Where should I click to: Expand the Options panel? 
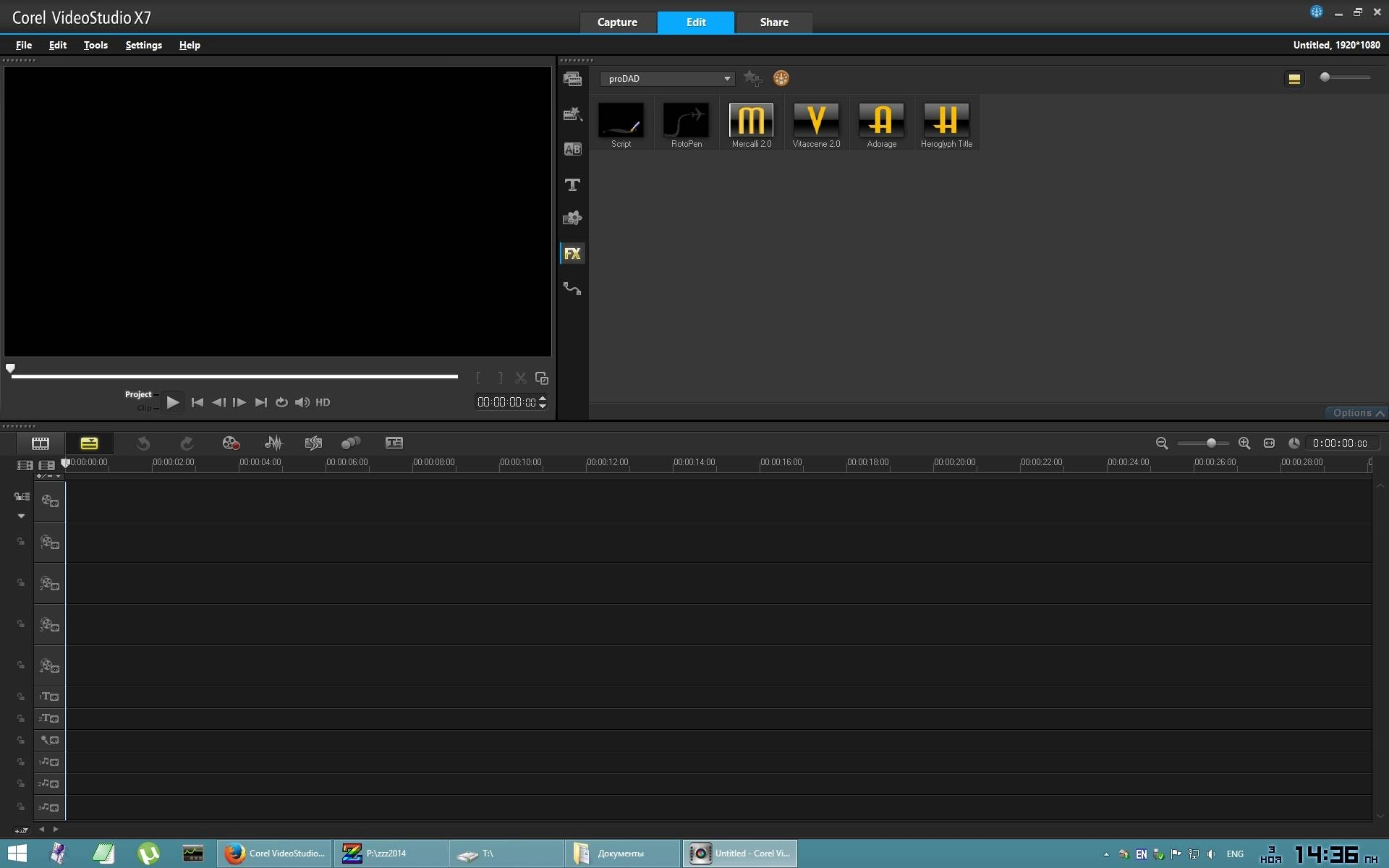1356,413
